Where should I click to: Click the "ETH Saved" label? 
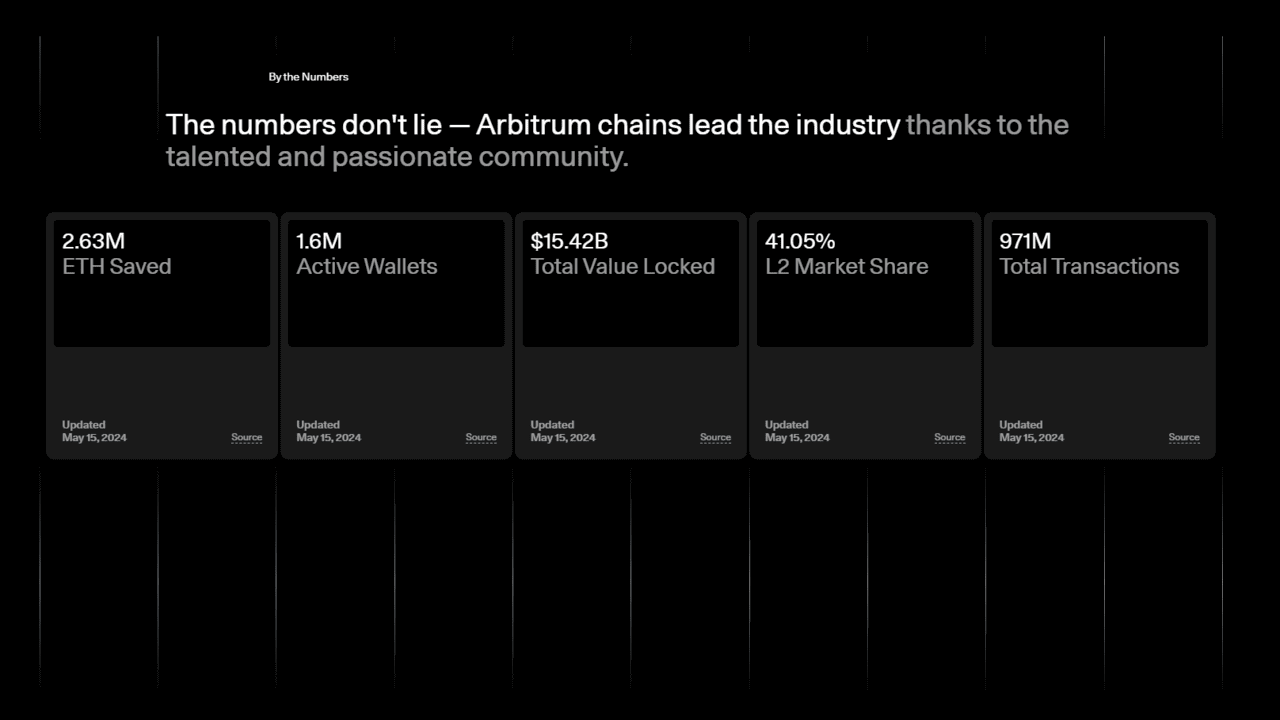pos(116,266)
